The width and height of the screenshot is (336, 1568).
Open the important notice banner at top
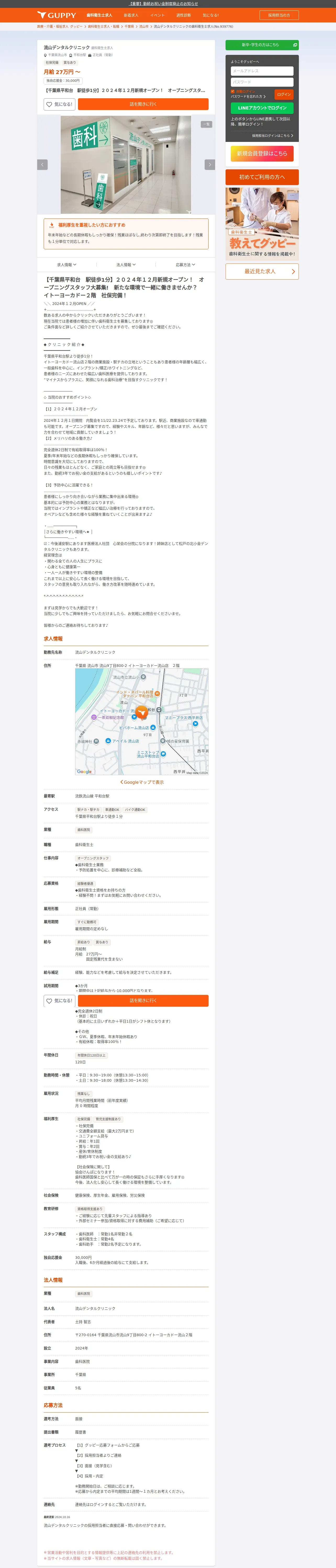coord(164,4)
